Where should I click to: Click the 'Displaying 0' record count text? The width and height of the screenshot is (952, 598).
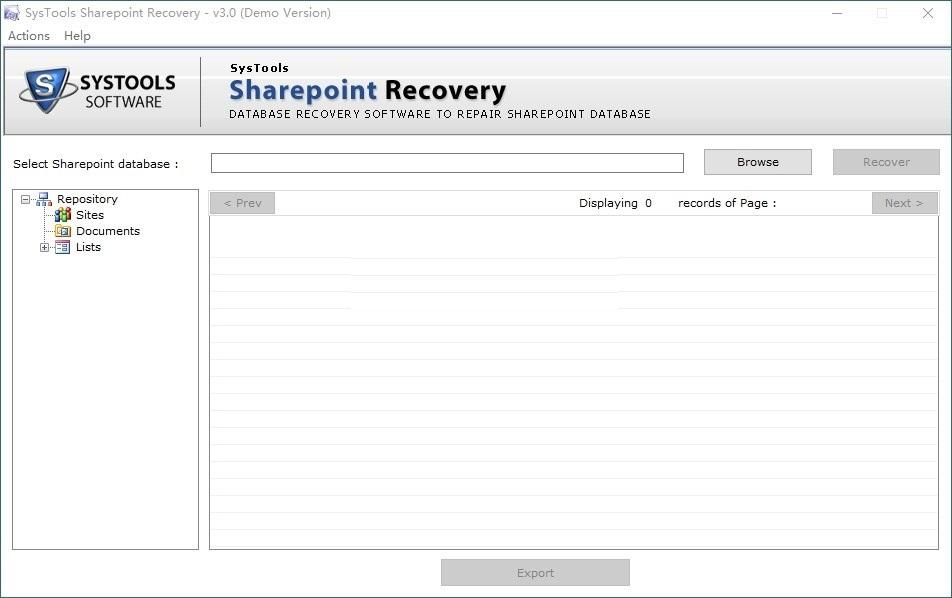(615, 203)
